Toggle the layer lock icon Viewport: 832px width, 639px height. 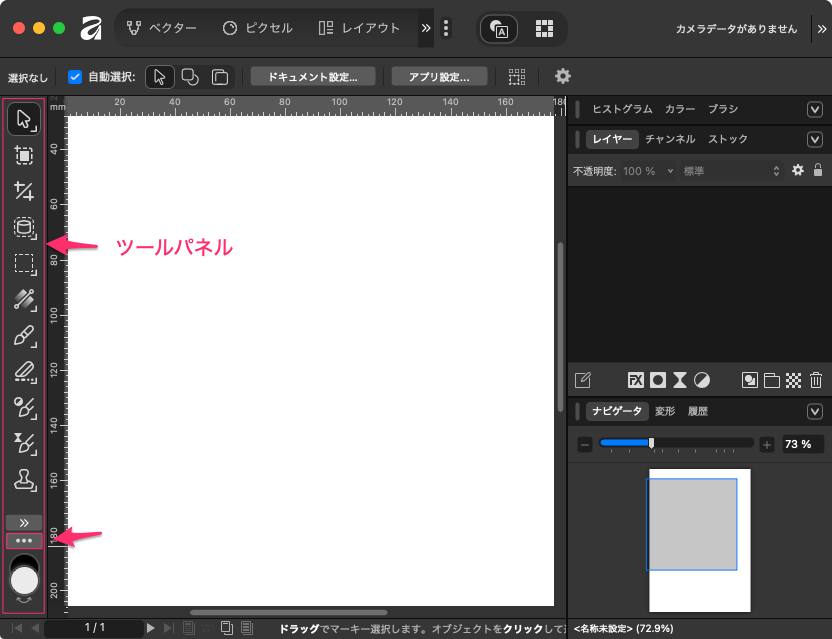[x=818, y=171]
